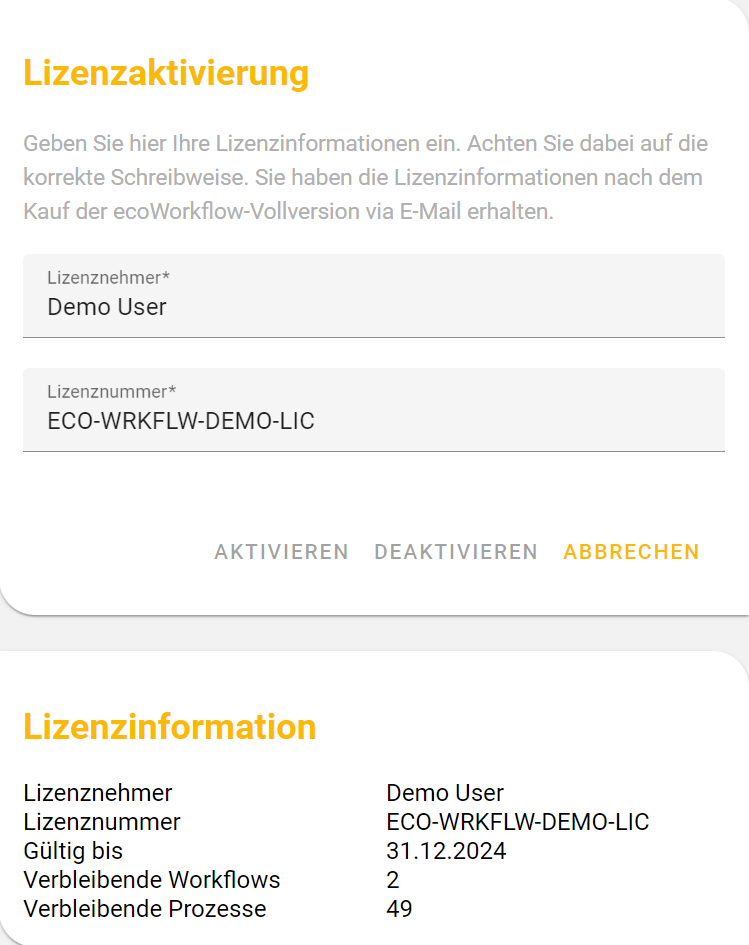Click Lizenznehmer label in Lizenzinformation table

tap(98, 793)
